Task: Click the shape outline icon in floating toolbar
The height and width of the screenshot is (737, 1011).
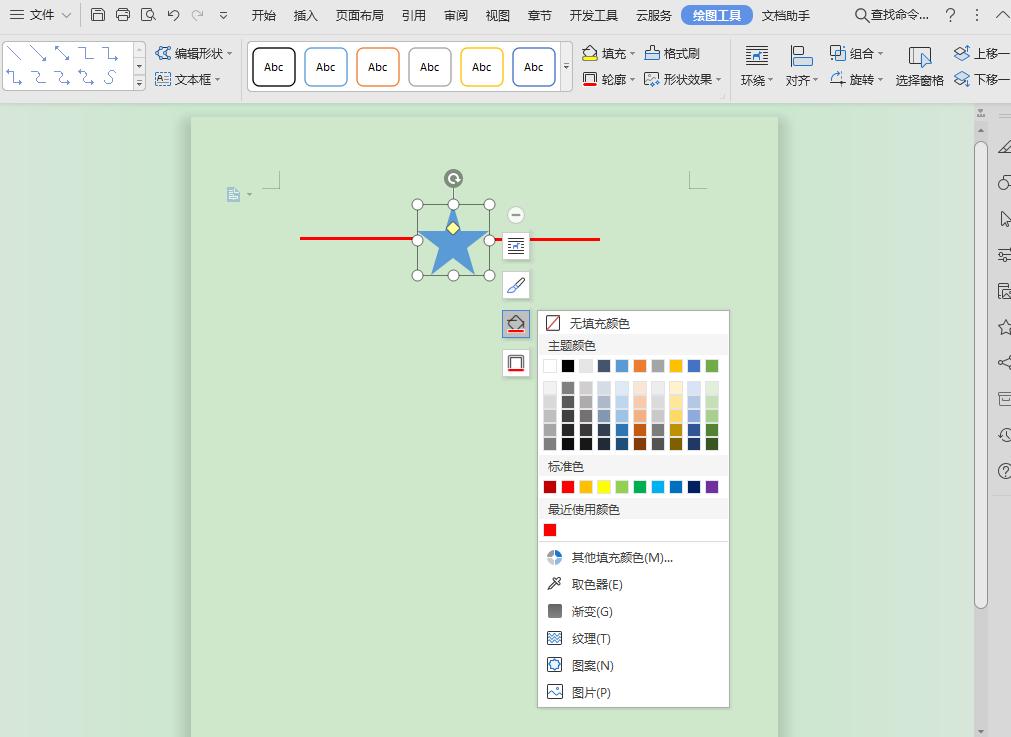Action: click(516, 363)
